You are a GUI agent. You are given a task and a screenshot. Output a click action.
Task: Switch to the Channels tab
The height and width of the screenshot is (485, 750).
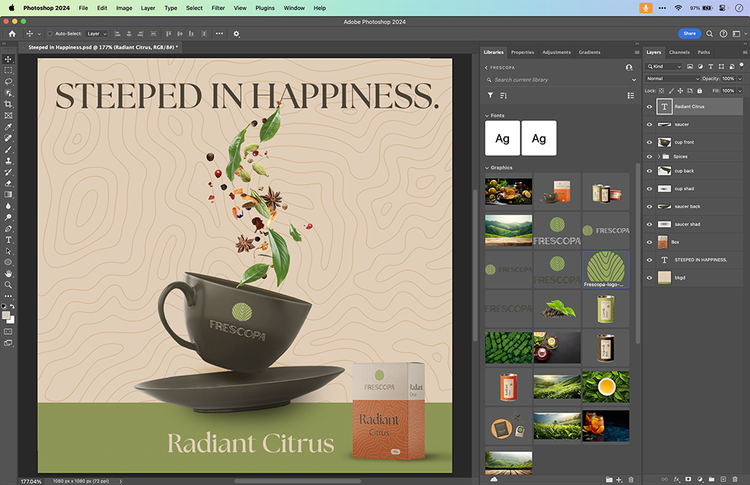pyautogui.click(x=679, y=52)
